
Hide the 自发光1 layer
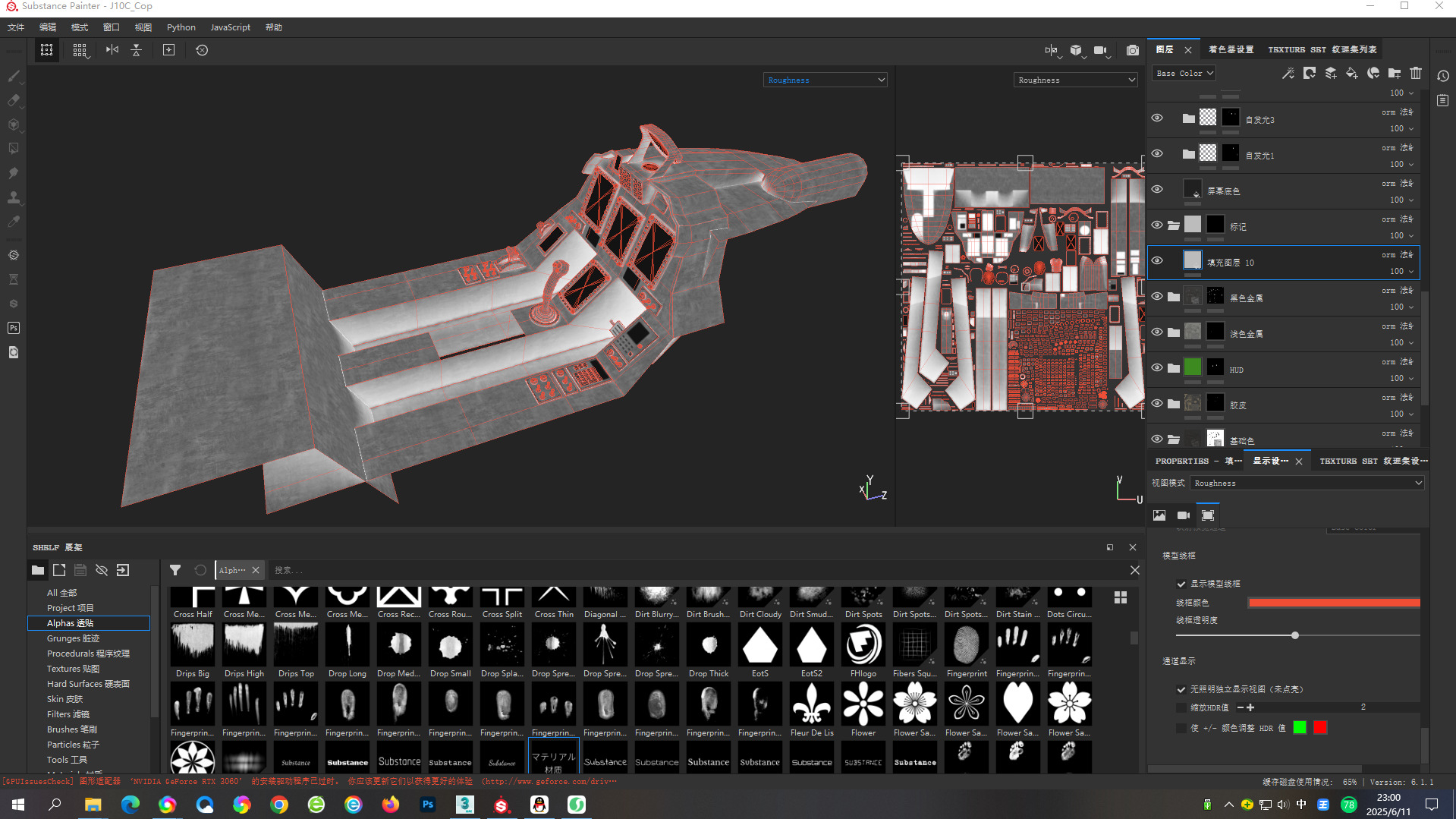(x=1157, y=153)
